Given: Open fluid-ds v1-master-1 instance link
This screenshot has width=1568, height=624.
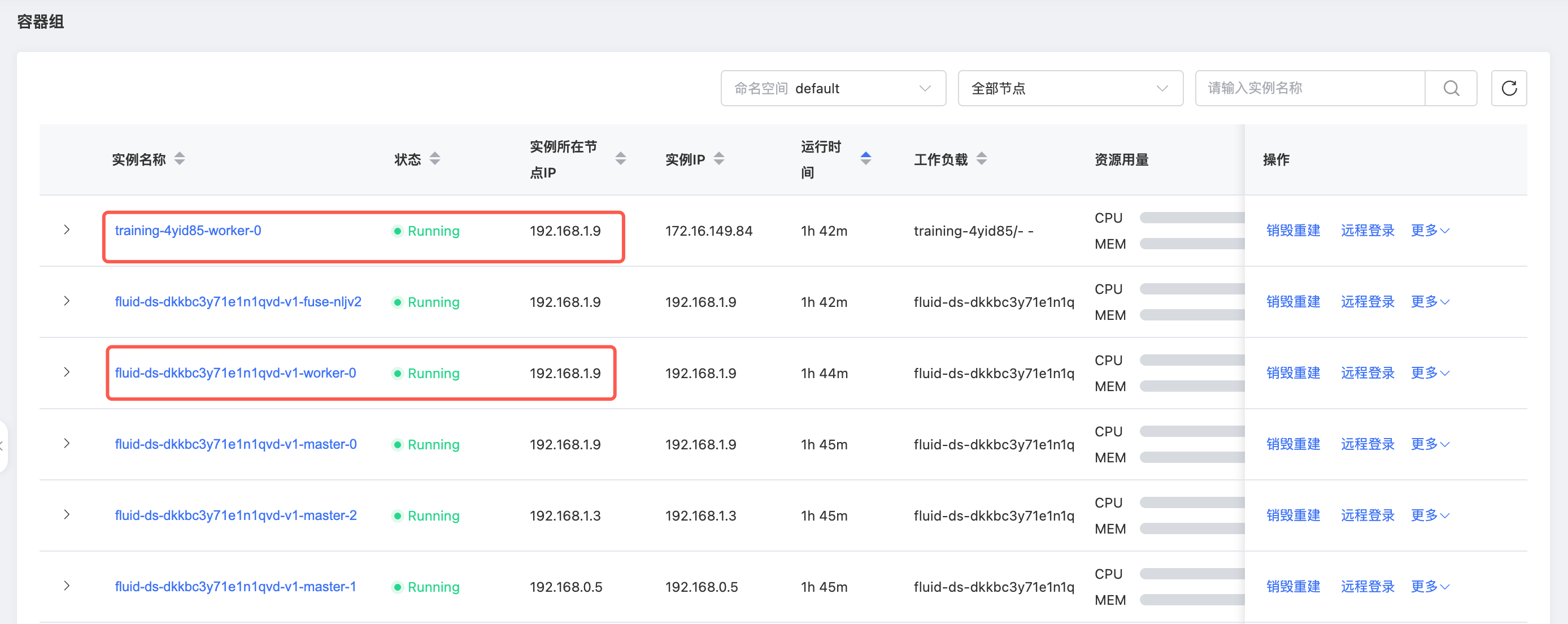Looking at the screenshot, I should point(235,586).
